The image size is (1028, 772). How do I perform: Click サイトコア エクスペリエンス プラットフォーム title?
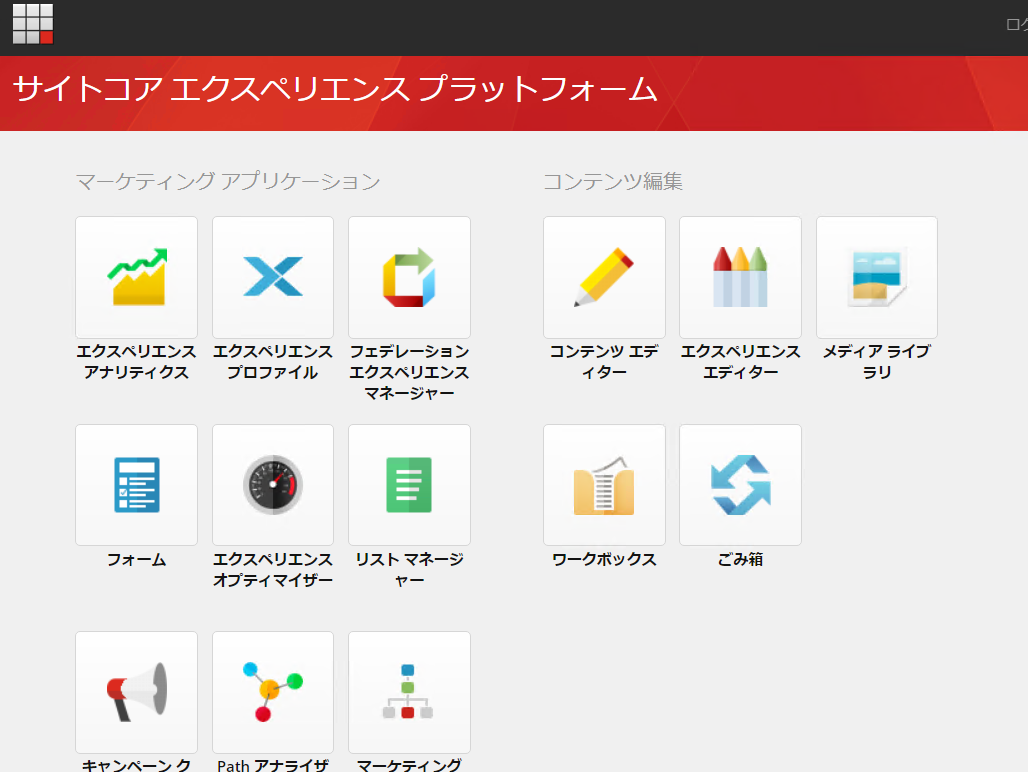click(x=334, y=89)
